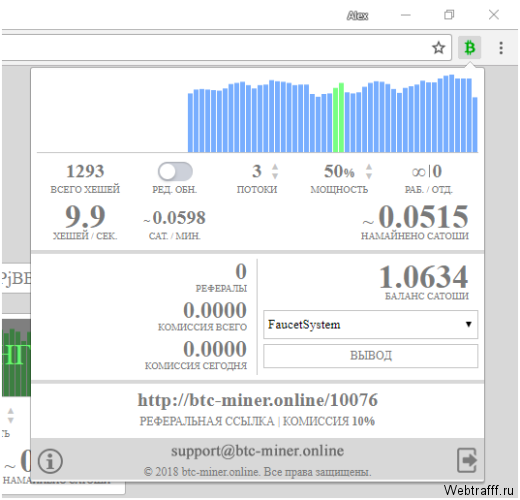
Task: Click the logout arrow icon
Action: tap(466, 460)
